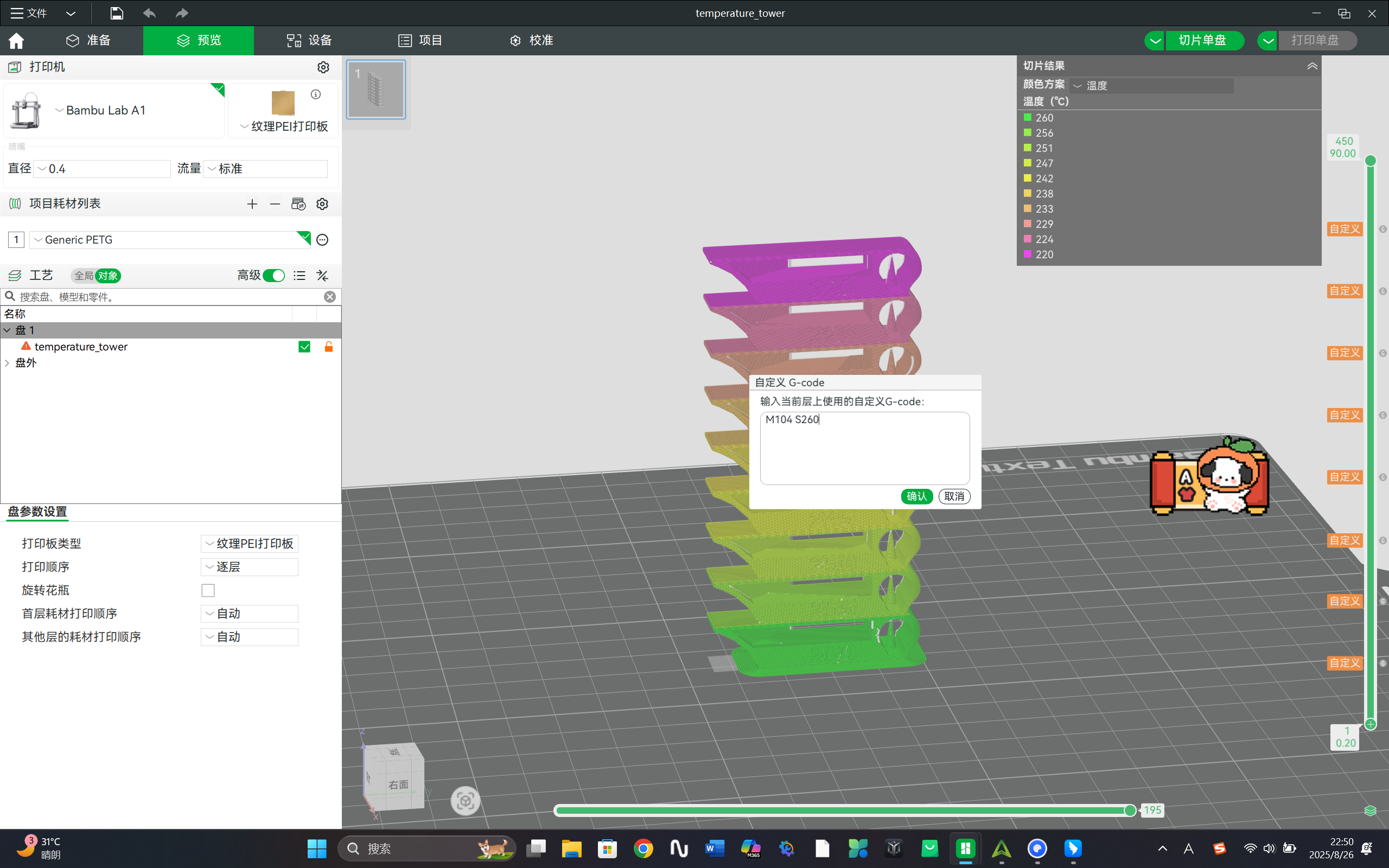Screen dimensions: 1389x868
Task: Switch to the Project (项目) tab
Action: tap(420, 40)
